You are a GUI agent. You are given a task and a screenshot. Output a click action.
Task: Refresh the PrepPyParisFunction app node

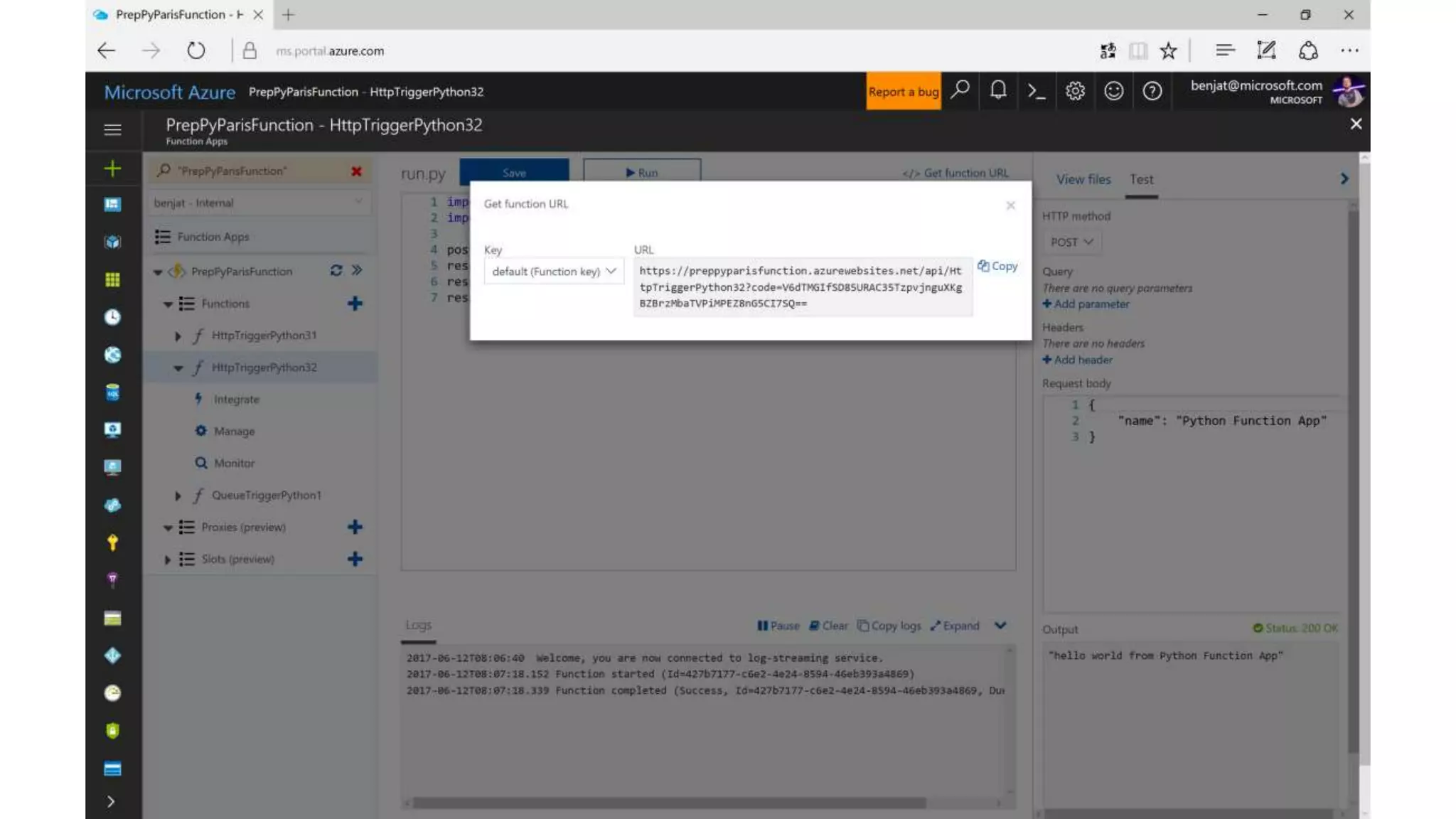(336, 271)
